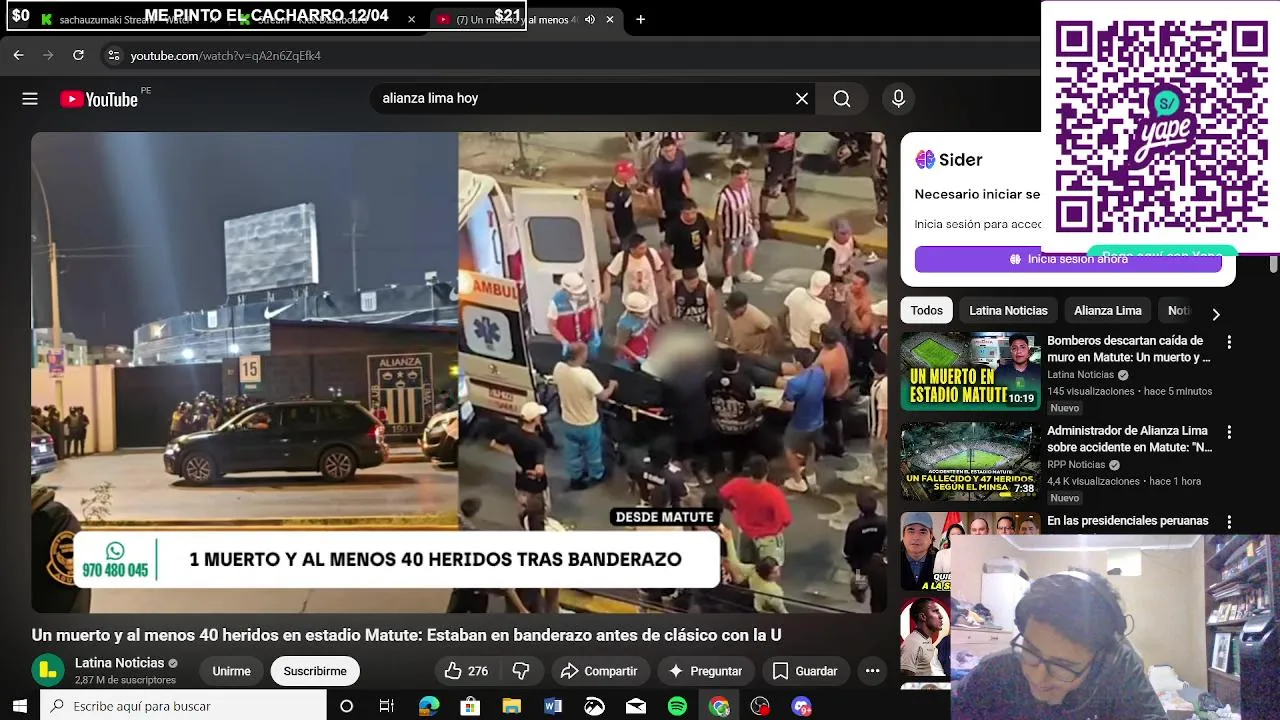This screenshot has height=720, width=1280.
Task: Clear the search text with the X icon
Action: (801, 99)
